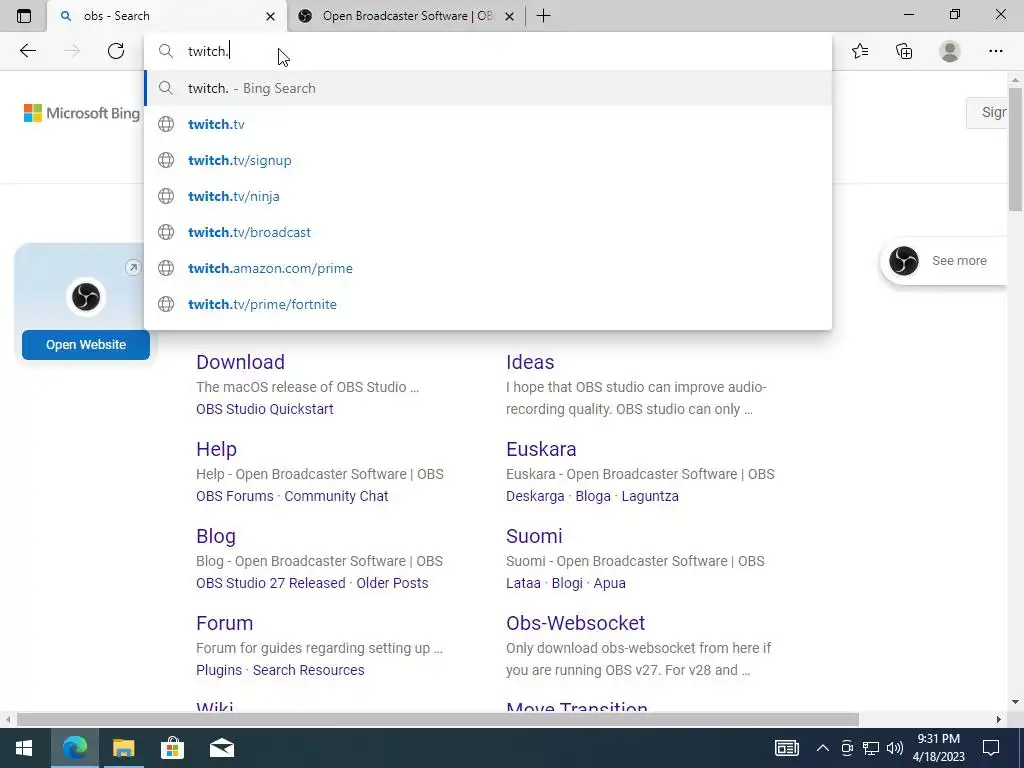Open the OBS Studio Quickstart link
The height and width of the screenshot is (768, 1024).
264,409
